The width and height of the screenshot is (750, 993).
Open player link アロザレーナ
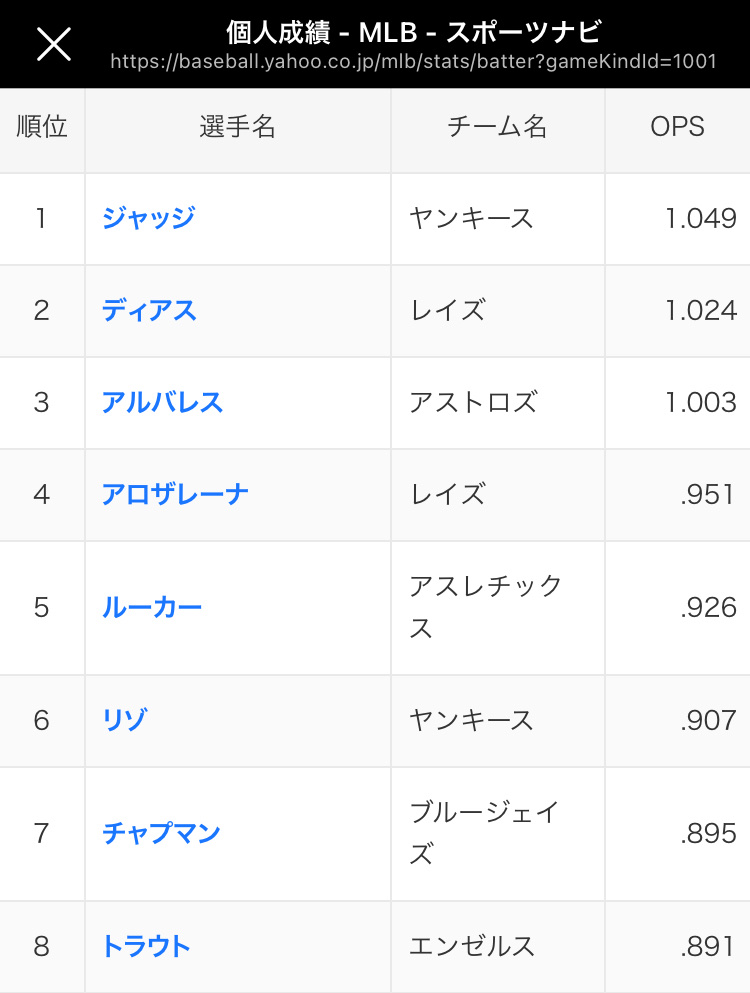175,494
